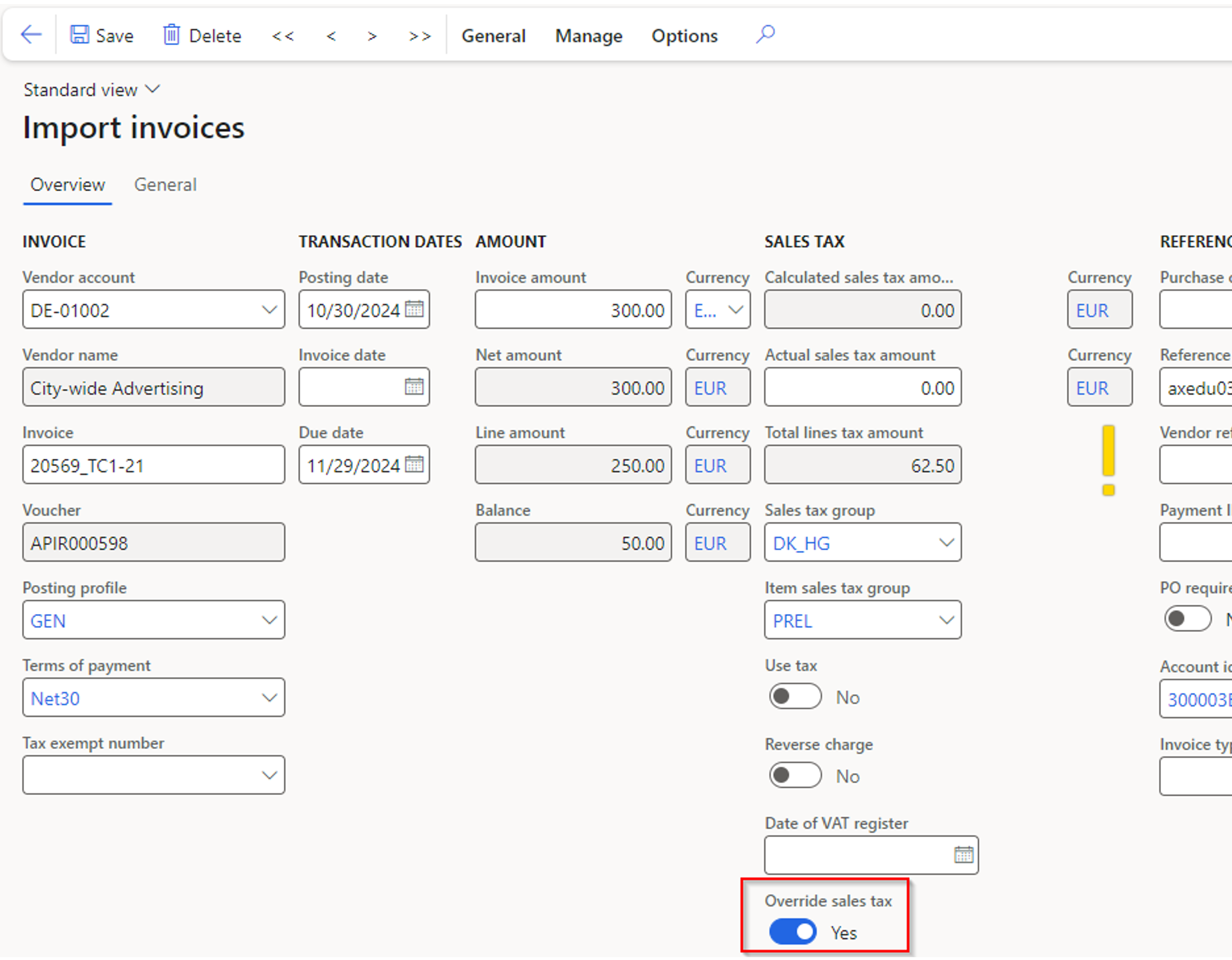
Task: Open the Manage menu
Action: (x=589, y=36)
